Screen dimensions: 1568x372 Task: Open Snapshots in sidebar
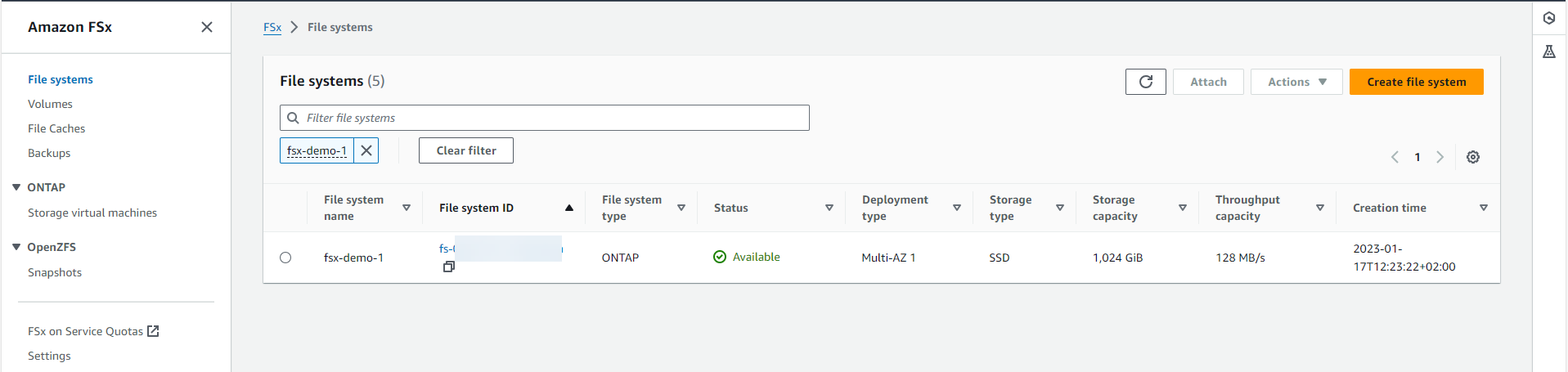click(55, 272)
